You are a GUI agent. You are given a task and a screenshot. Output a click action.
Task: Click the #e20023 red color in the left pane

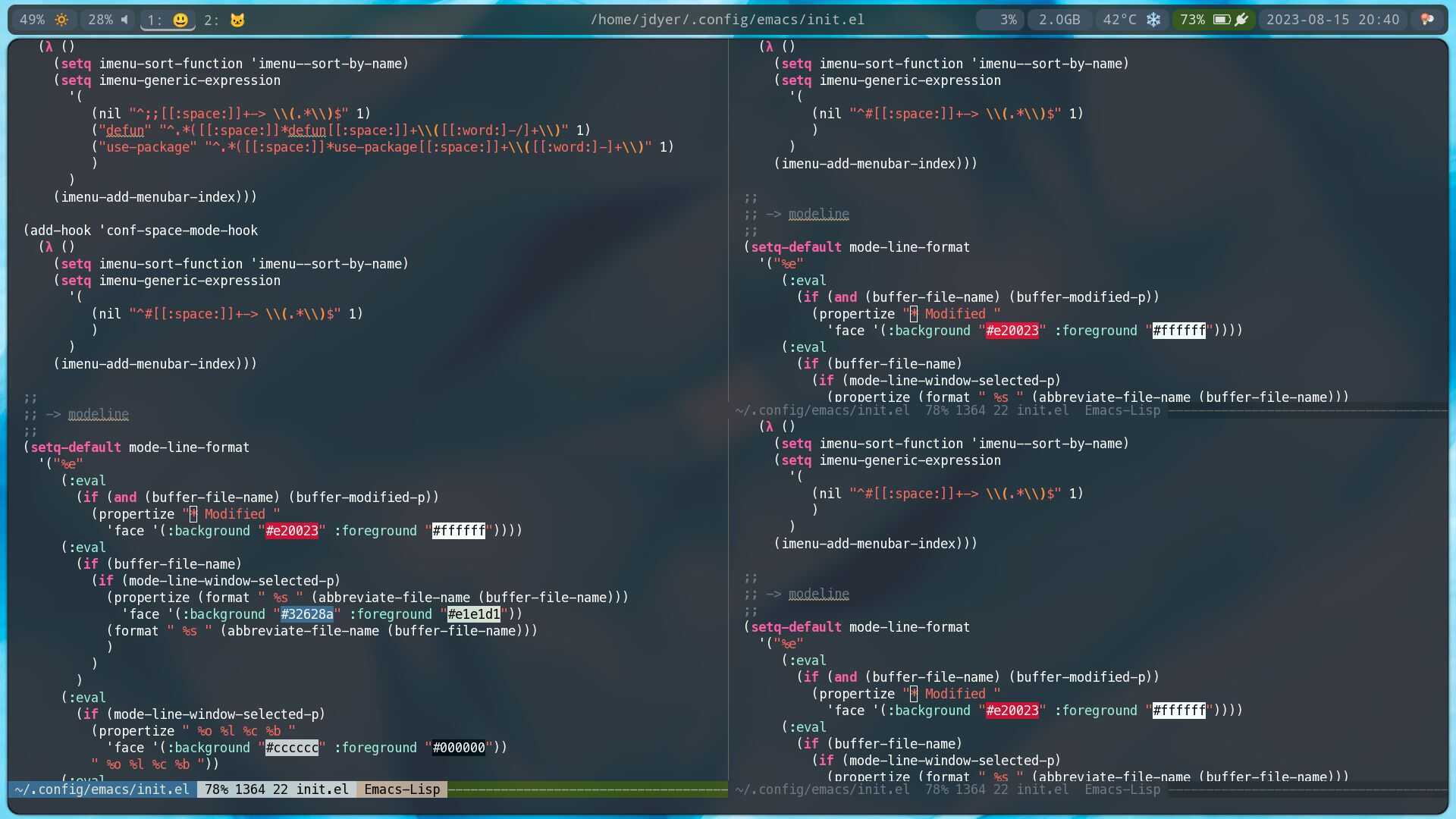point(292,531)
